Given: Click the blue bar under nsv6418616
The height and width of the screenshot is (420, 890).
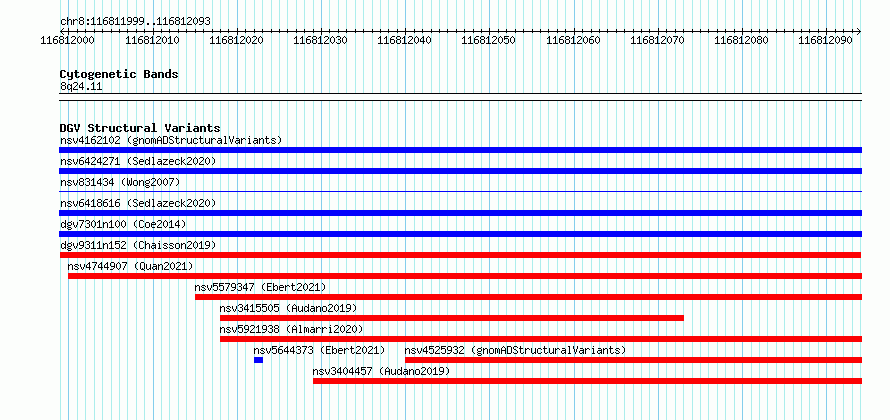Looking at the screenshot, I should click(x=460, y=213).
